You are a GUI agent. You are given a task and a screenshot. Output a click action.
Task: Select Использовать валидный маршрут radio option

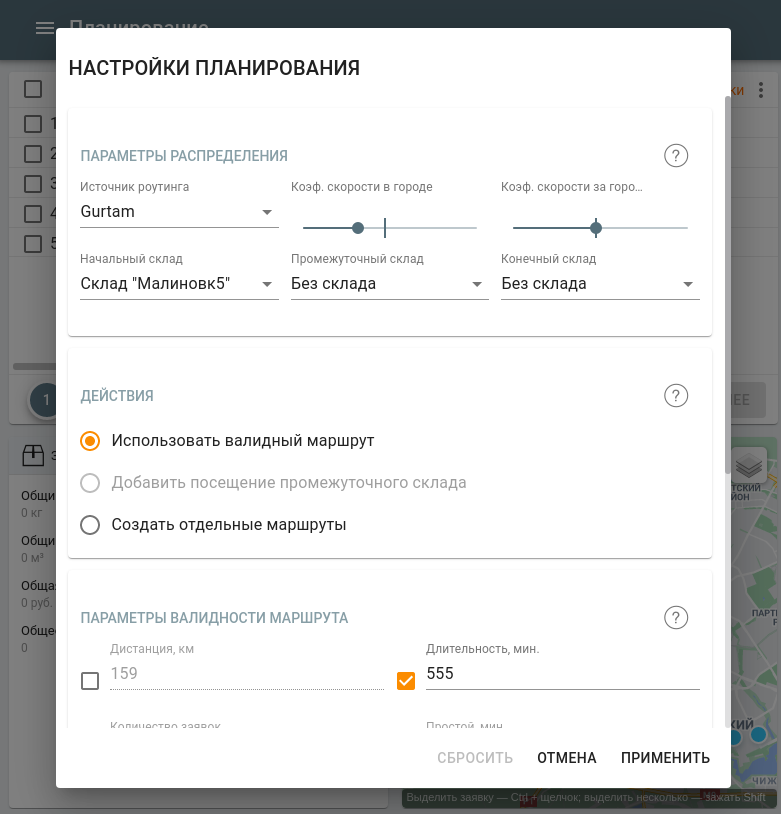[90, 441]
